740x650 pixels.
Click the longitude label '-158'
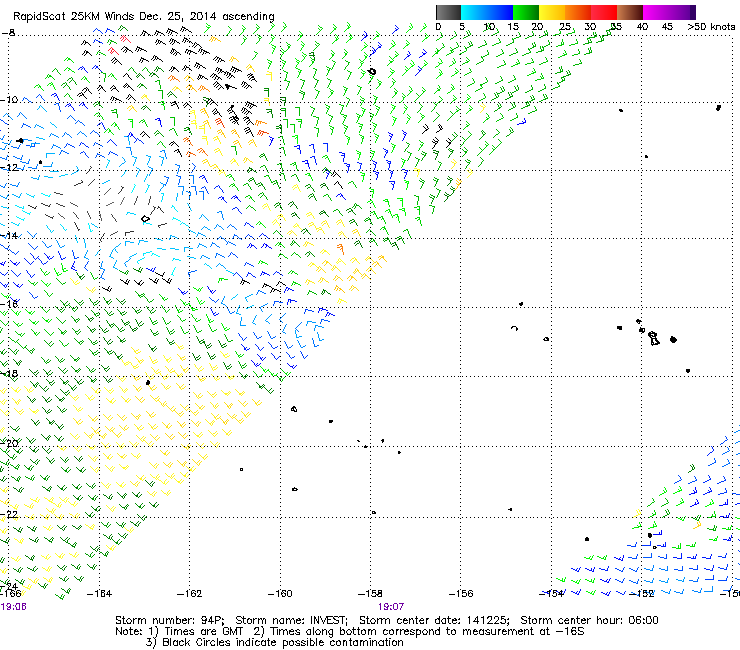(x=370, y=593)
